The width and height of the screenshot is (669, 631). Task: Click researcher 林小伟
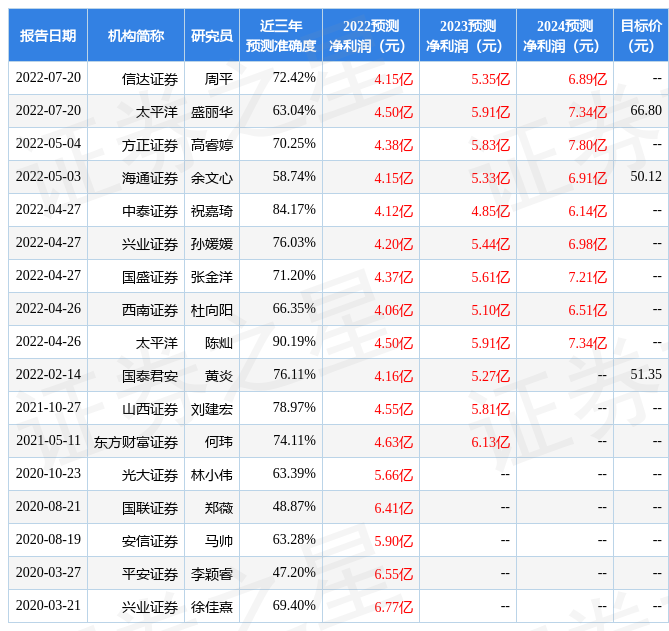(x=212, y=475)
